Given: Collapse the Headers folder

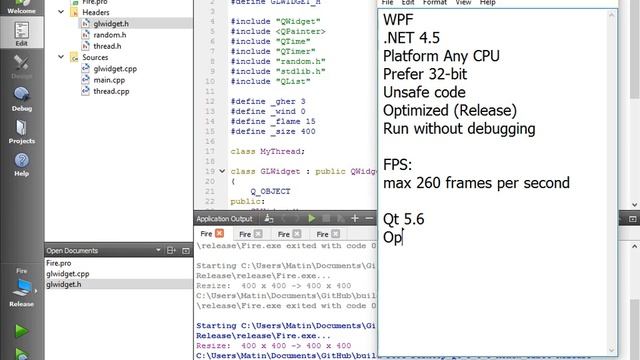Looking at the screenshot, I should [x=61, y=12].
